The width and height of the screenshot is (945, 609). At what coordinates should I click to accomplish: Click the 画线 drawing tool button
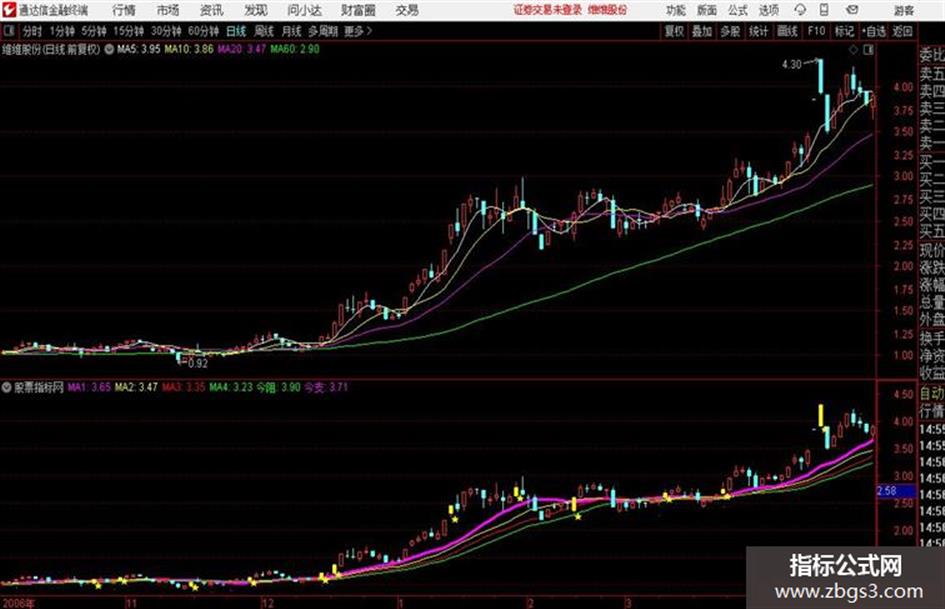pyautogui.click(x=787, y=31)
